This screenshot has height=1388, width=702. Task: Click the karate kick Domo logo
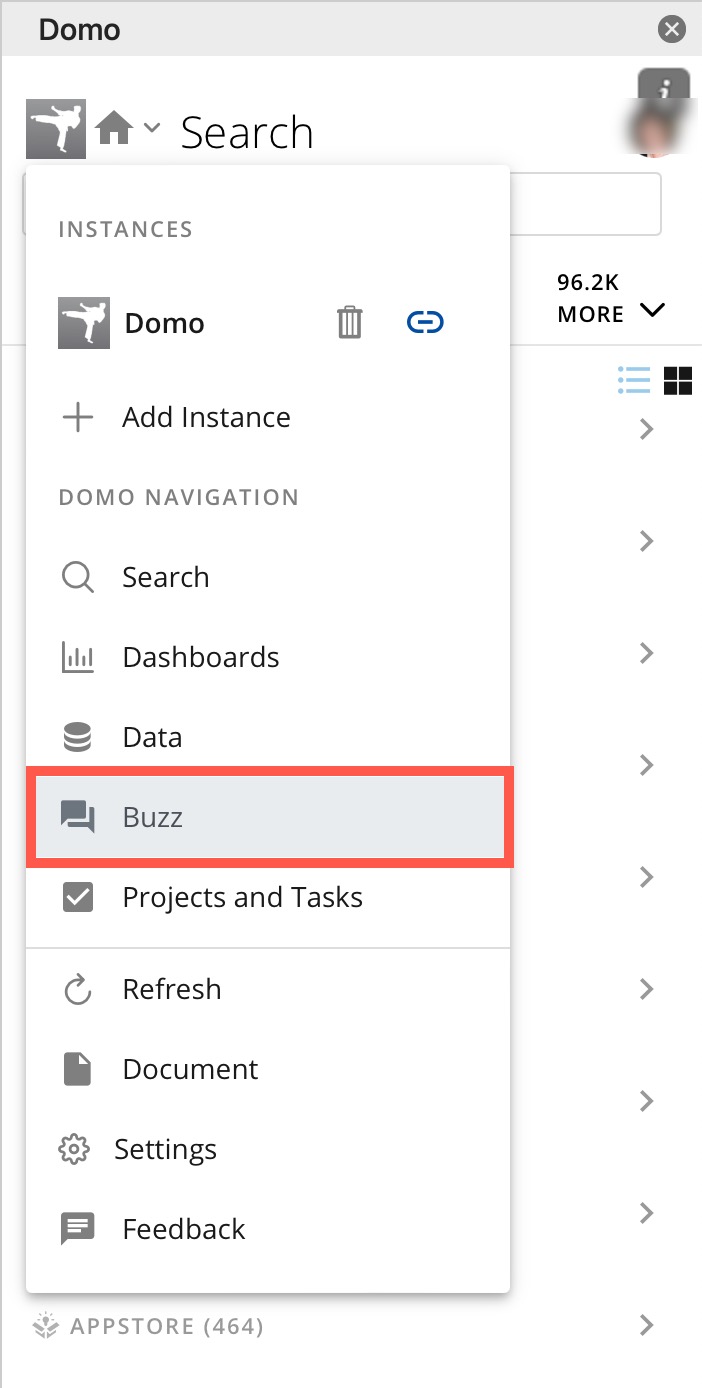(55, 128)
